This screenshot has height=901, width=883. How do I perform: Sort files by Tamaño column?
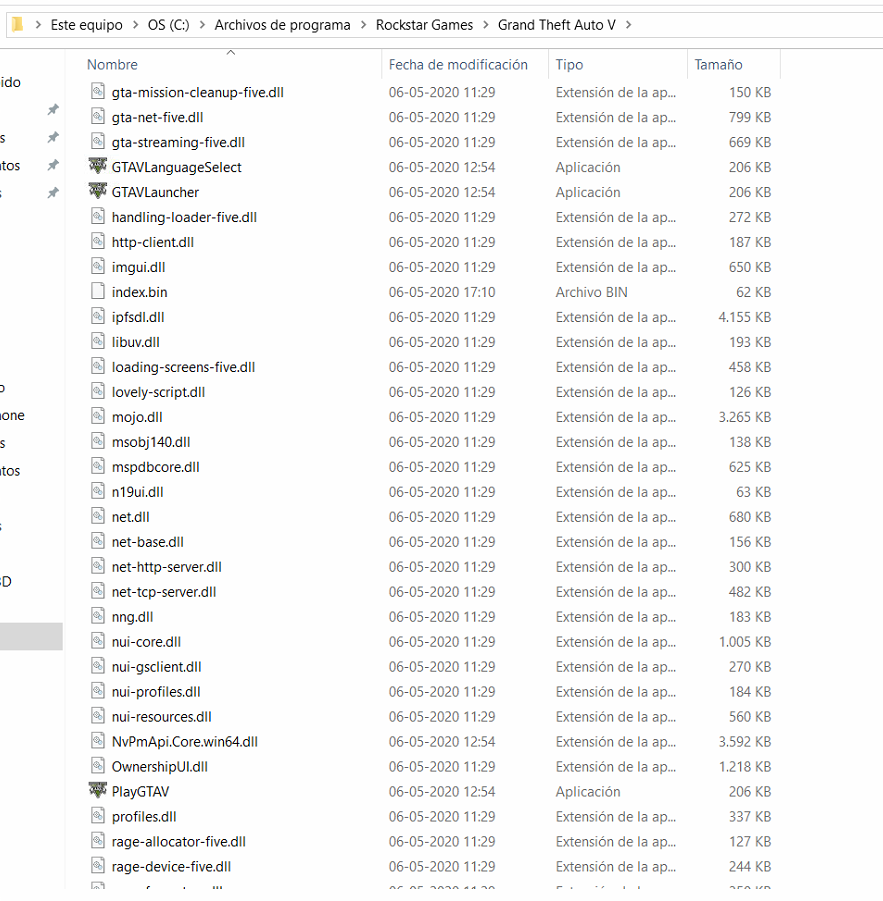tap(718, 64)
